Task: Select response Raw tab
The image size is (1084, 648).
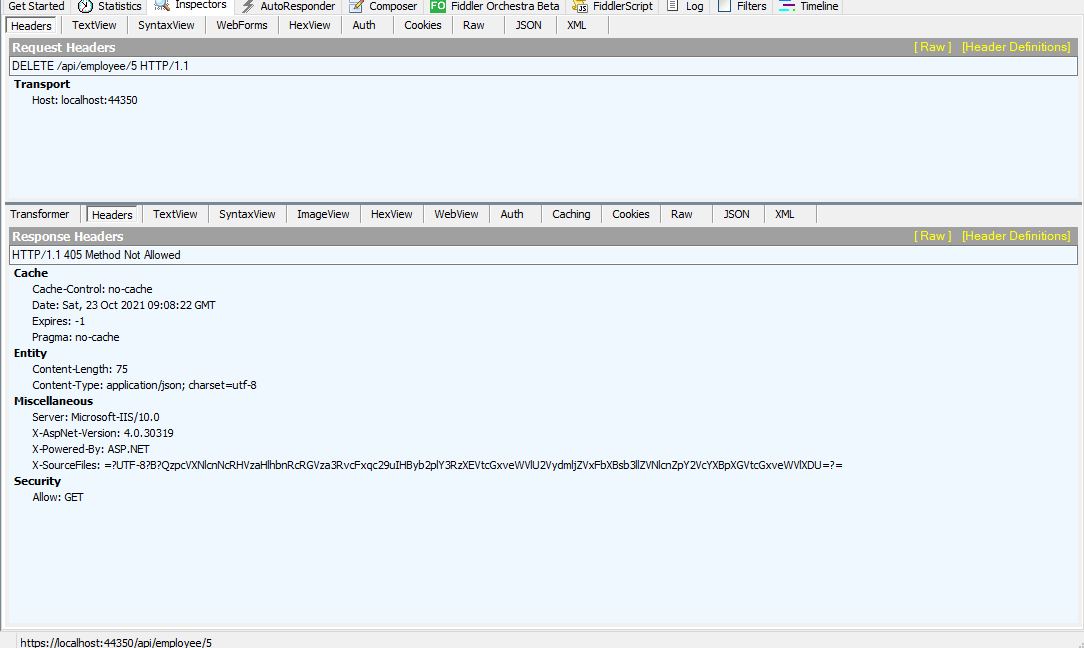Action: 681,214
